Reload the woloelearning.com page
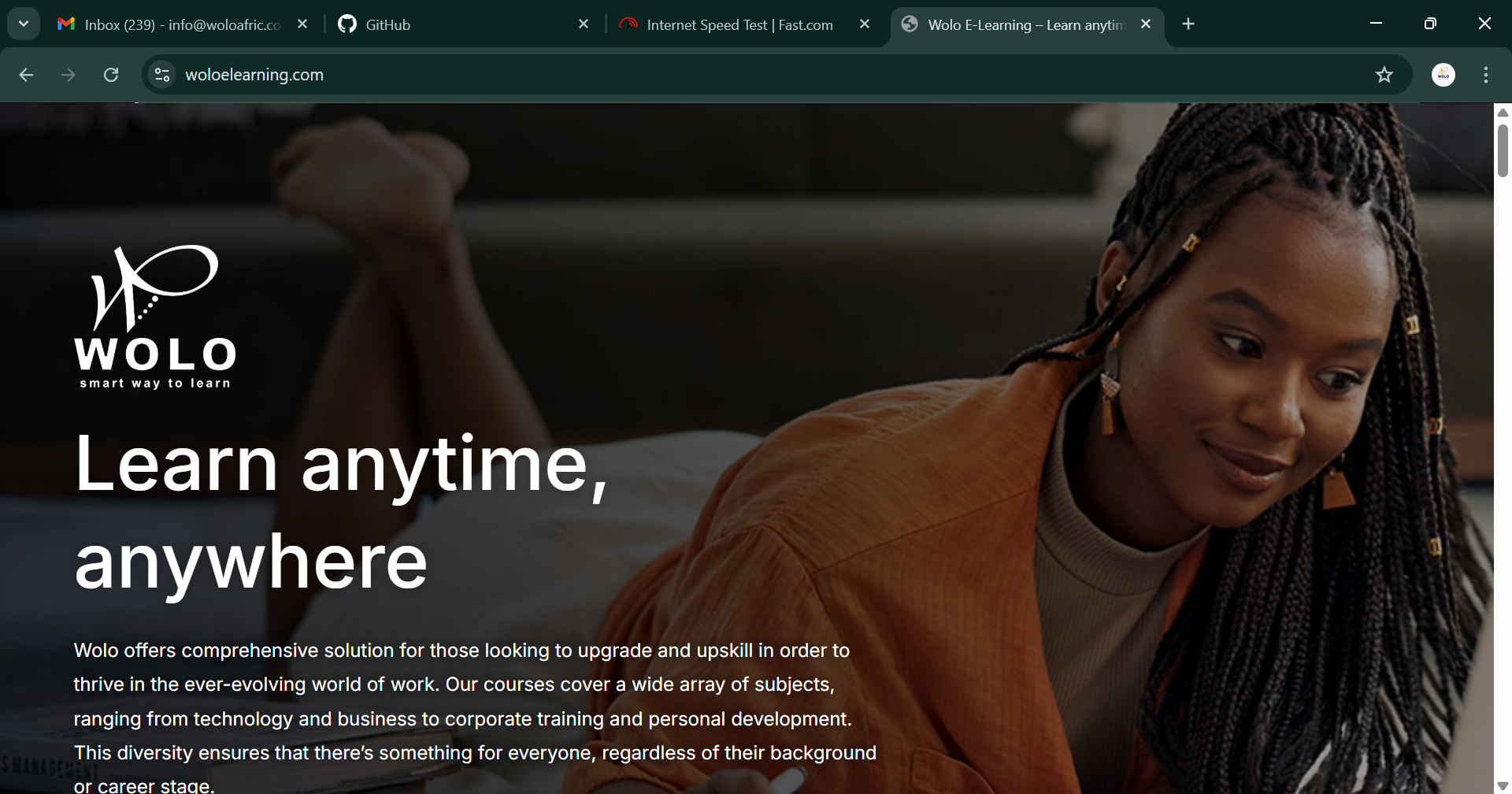 [111, 75]
